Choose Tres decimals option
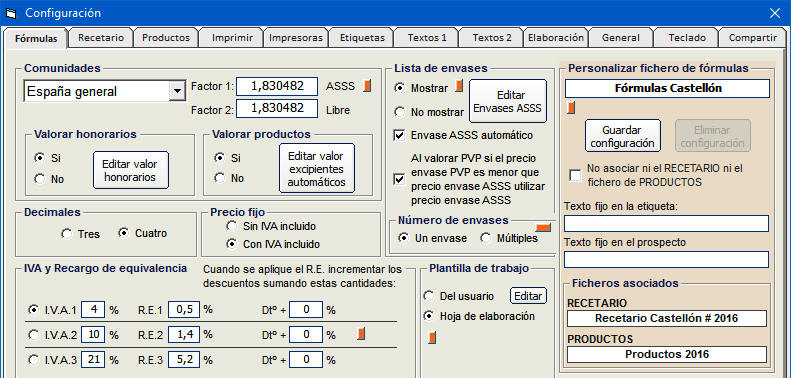Image resolution: width=791 pixels, height=378 pixels. pyautogui.click(x=66, y=234)
